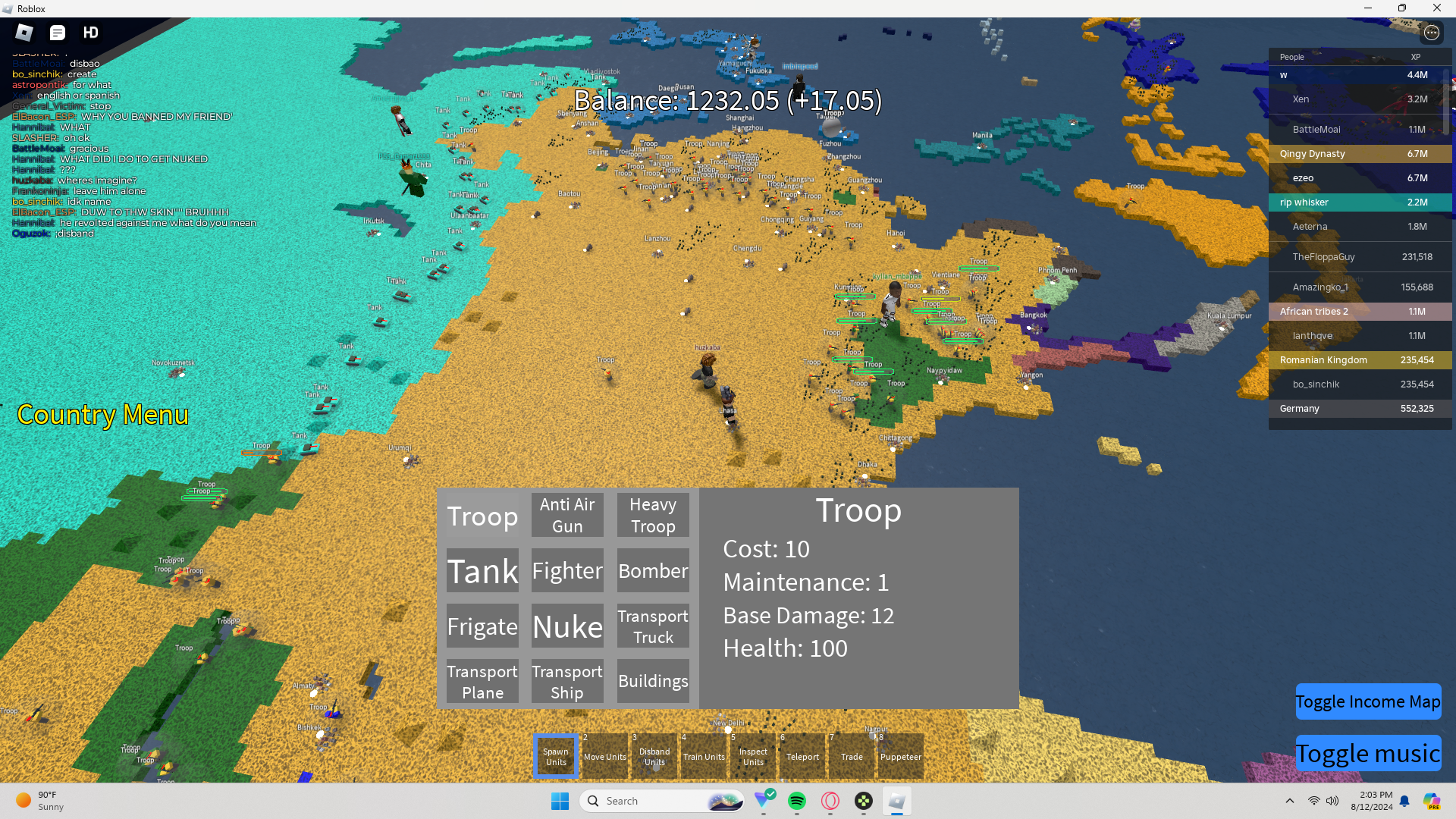Select the Spawn Units hotbar slot

point(556,756)
